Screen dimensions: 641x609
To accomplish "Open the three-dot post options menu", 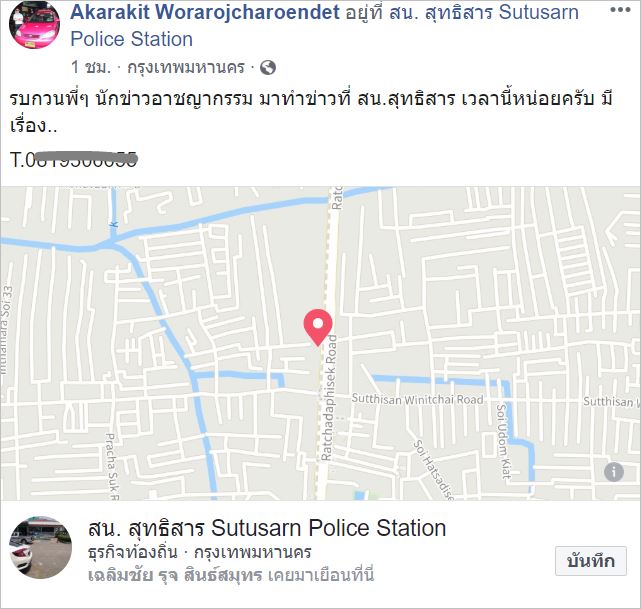I will [x=620, y=10].
